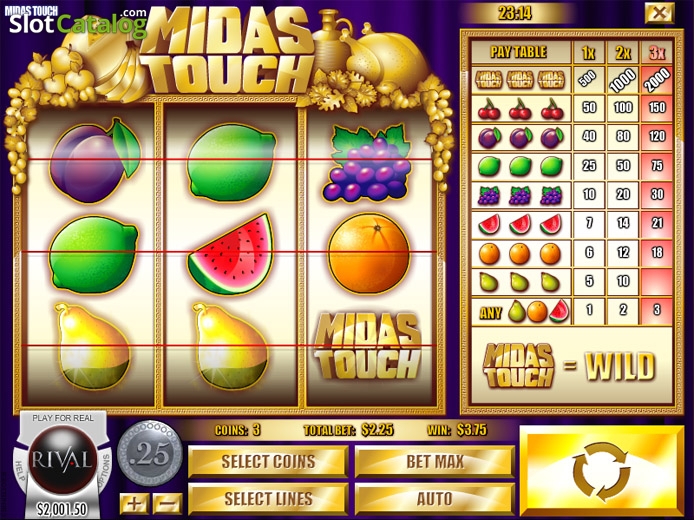Start Auto play mode

[x=435, y=499]
